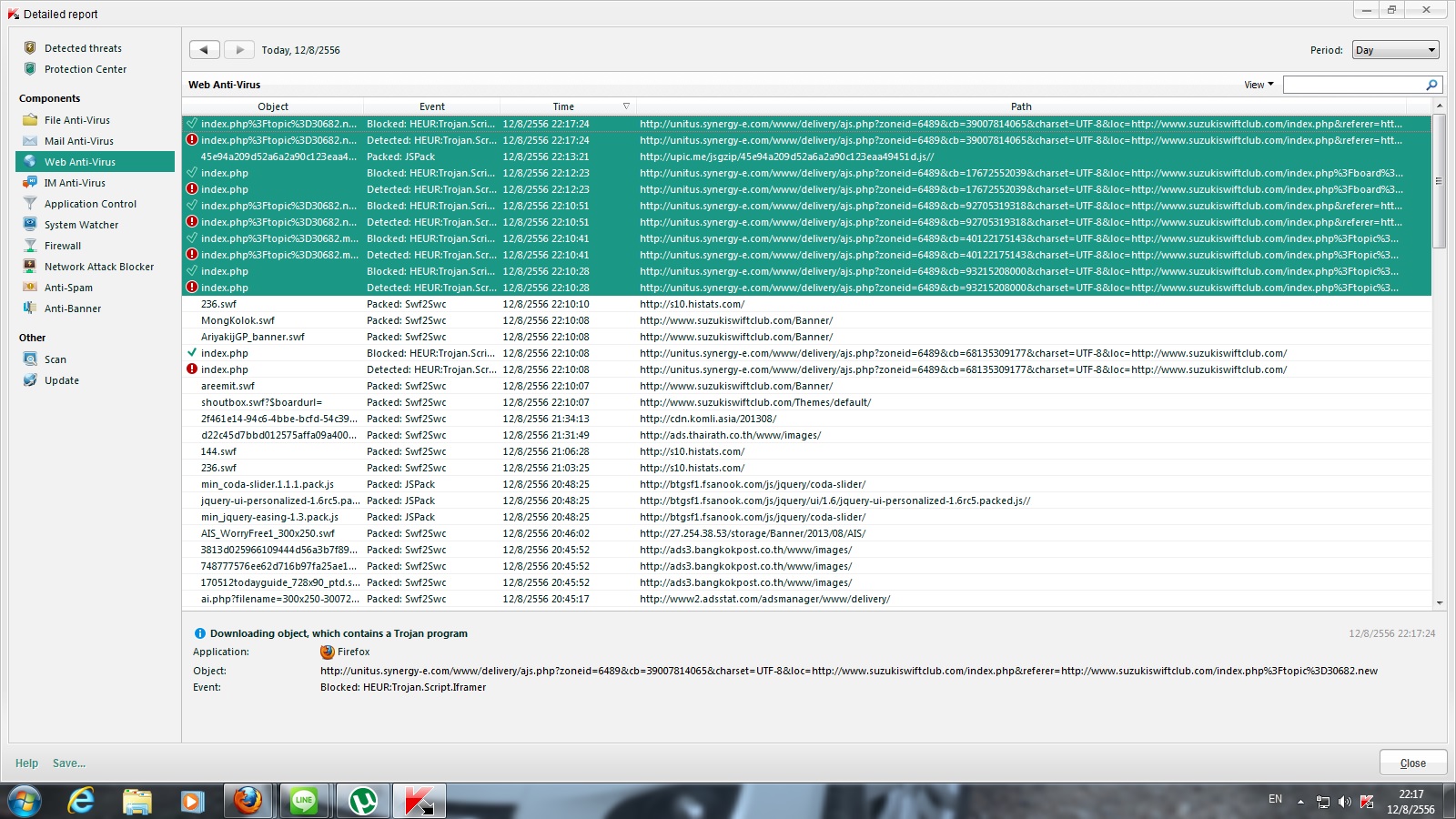Sort the list by Object column

[273, 106]
